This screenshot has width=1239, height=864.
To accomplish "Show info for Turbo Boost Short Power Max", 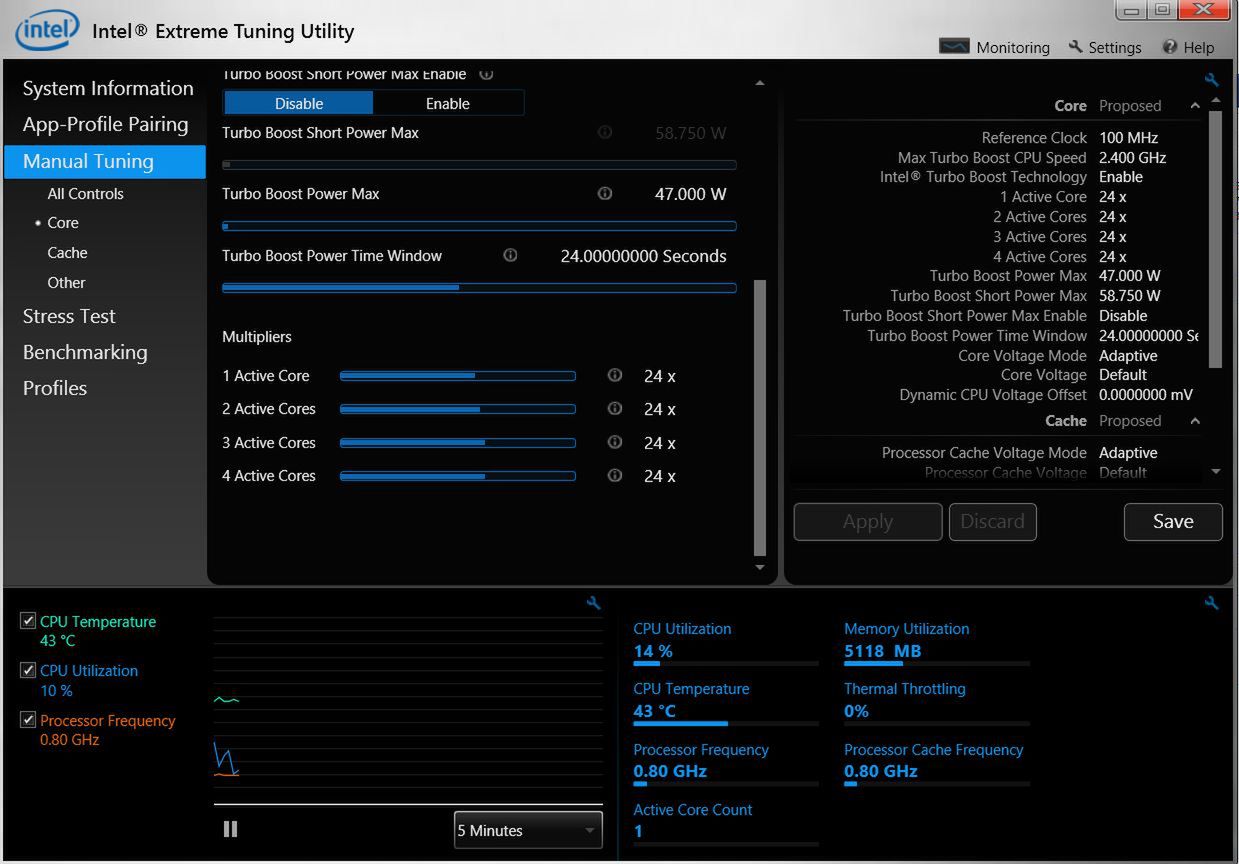I will (x=605, y=132).
